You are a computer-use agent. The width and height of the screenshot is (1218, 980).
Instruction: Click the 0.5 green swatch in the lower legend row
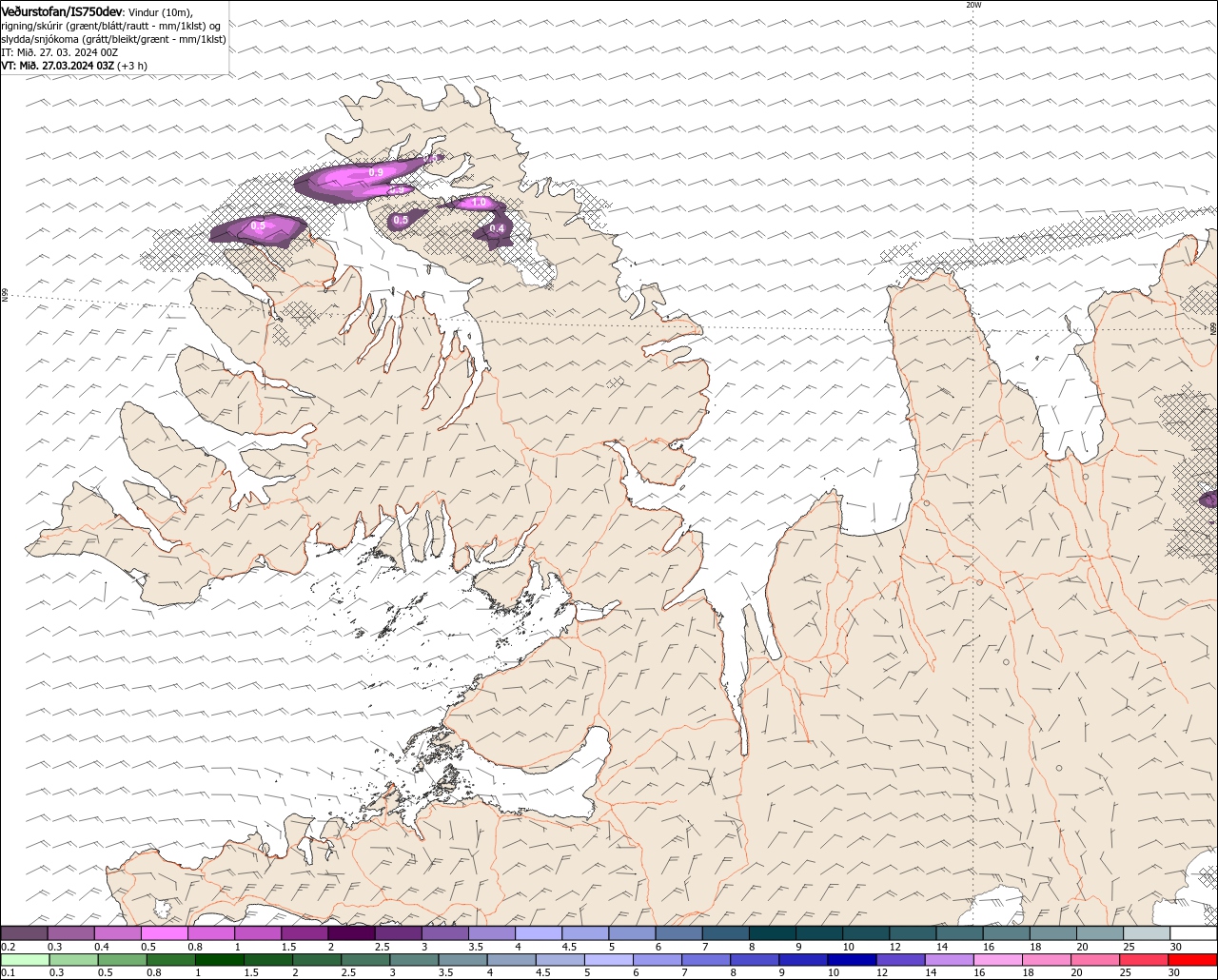(123, 959)
